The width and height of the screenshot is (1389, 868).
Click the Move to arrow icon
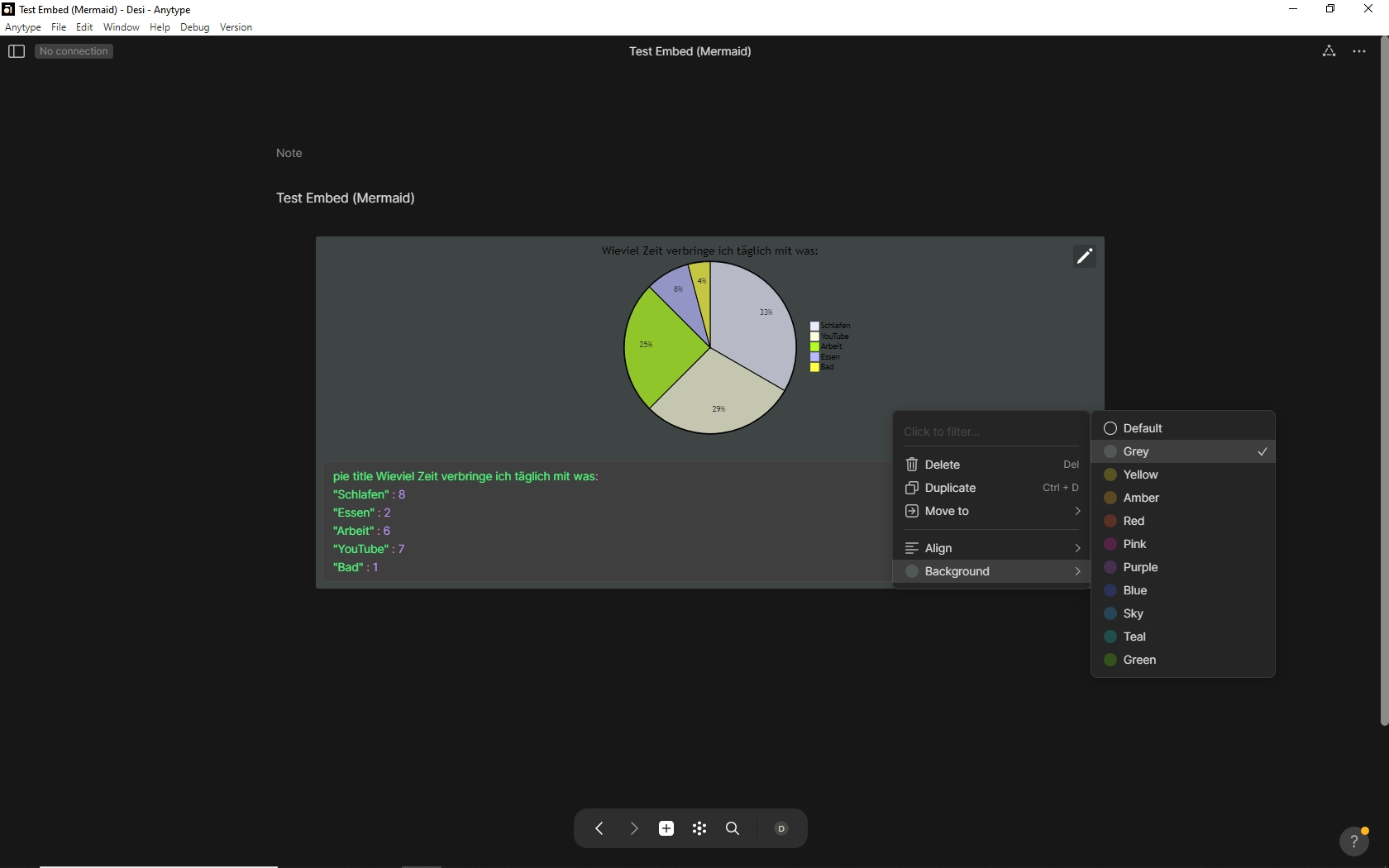(x=912, y=511)
